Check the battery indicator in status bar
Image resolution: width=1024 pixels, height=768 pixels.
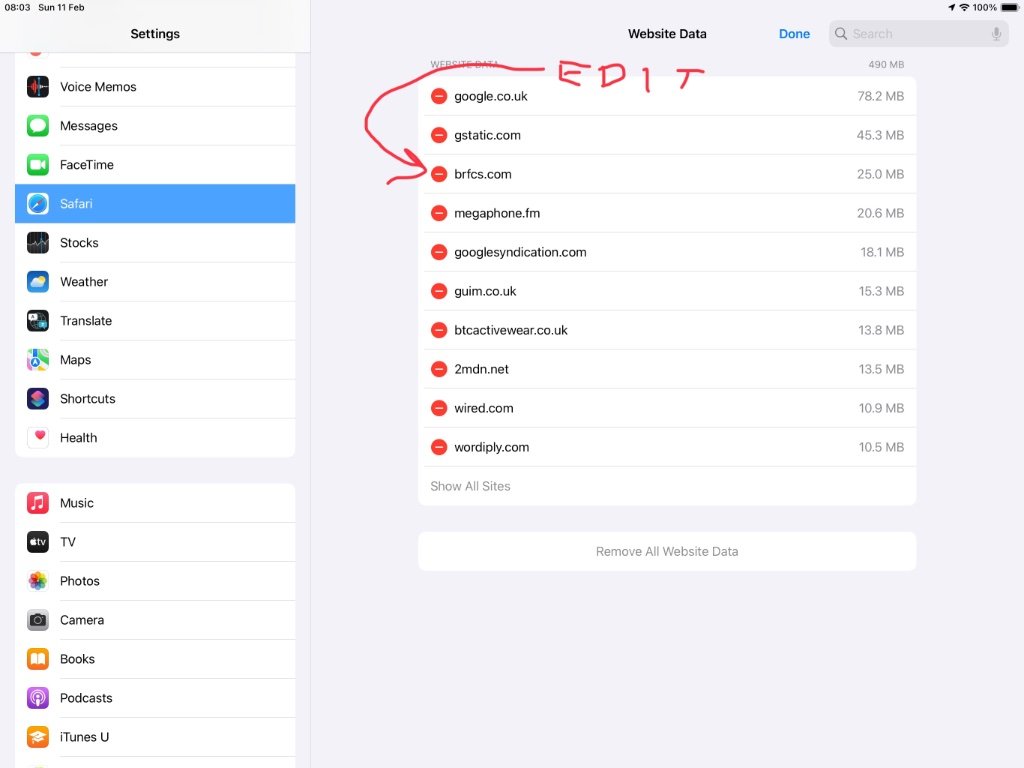coord(1009,8)
